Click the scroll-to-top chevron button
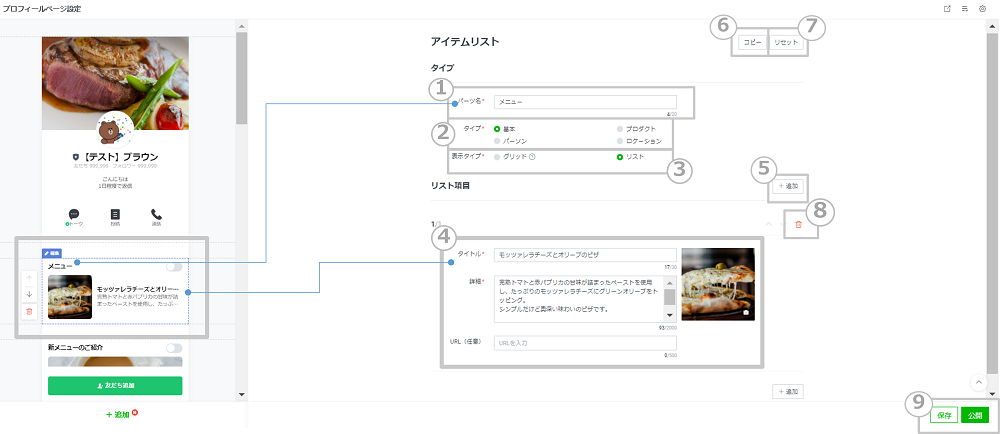The width and height of the screenshot is (1000, 434). point(976,382)
